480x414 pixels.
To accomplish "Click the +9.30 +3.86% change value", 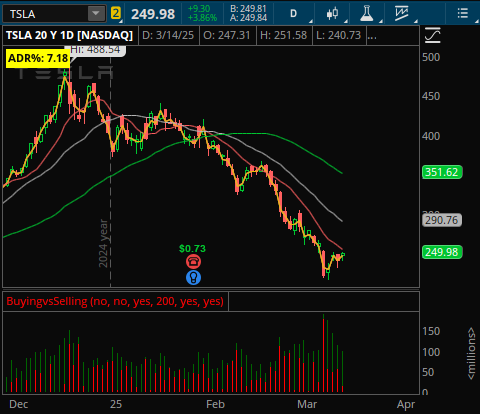I will pyautogui.click(x=202, y=13).
